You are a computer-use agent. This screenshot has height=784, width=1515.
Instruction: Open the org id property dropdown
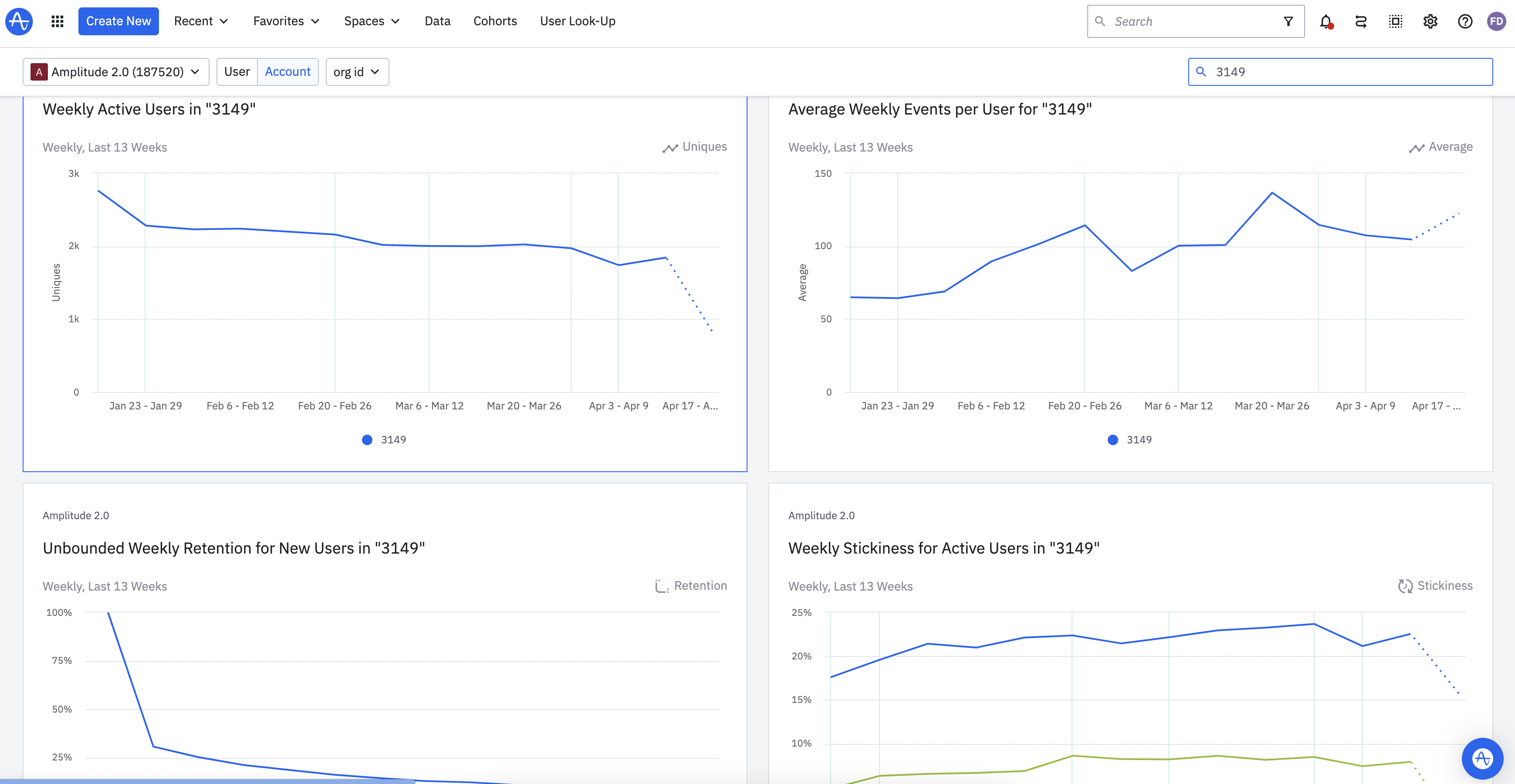[356, 72]
